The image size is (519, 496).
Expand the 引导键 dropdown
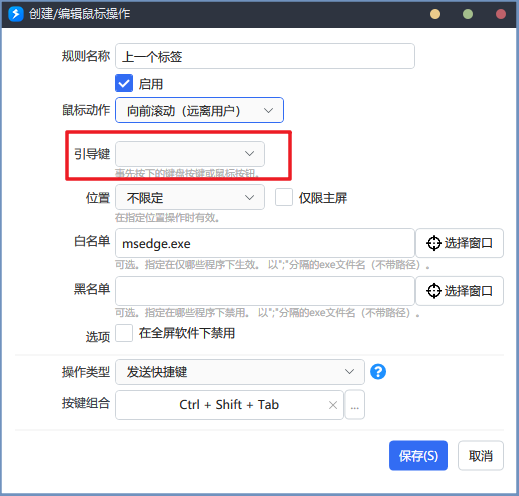[190, 154]
